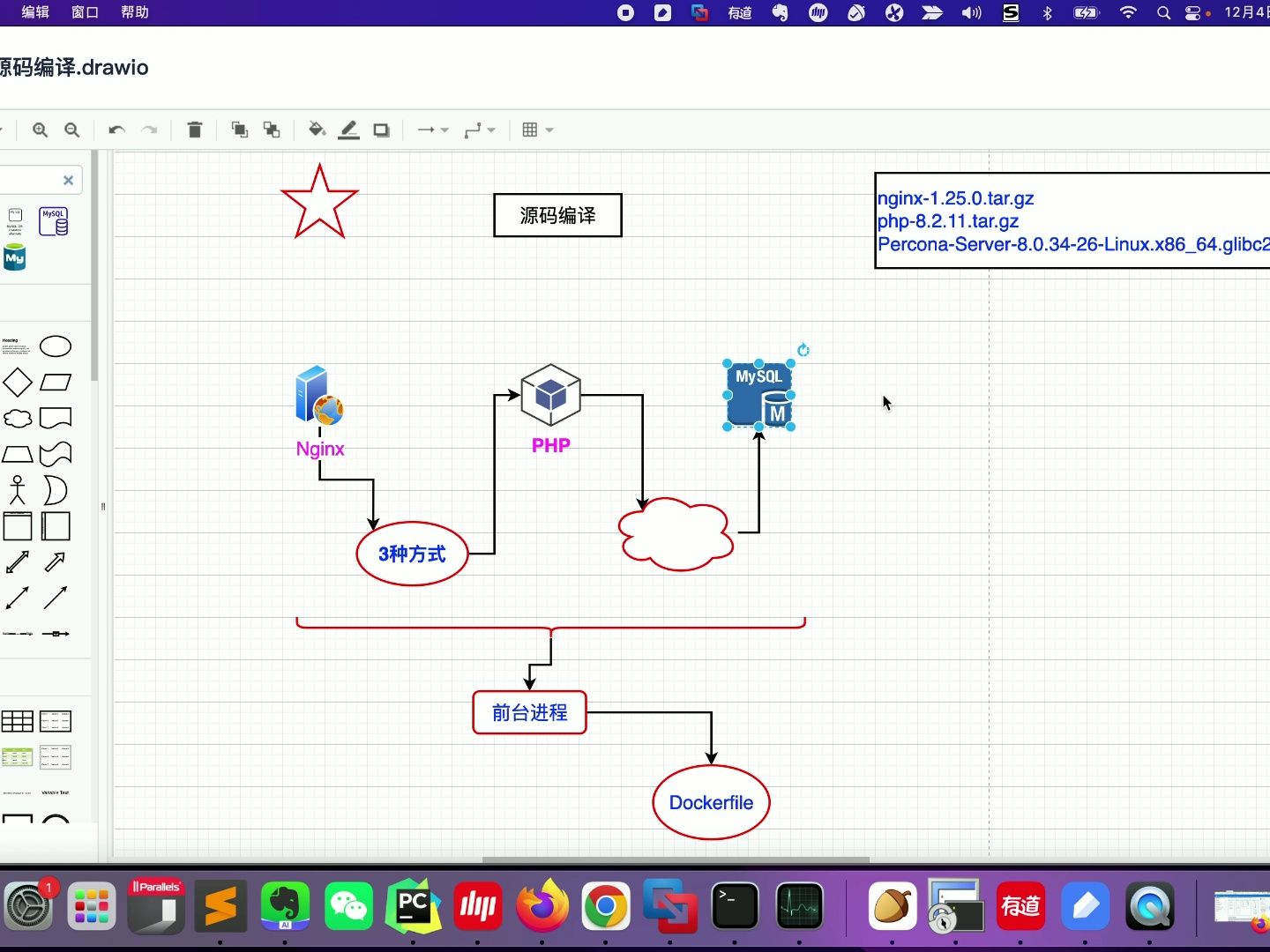Launch PyCharm from Dock
Viewport: 1270px width, 952px height.
click(414, 905)
